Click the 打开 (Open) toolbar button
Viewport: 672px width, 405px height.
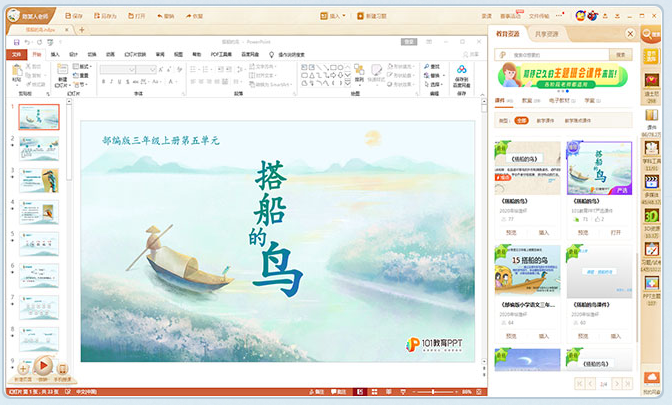pos(136,17)
